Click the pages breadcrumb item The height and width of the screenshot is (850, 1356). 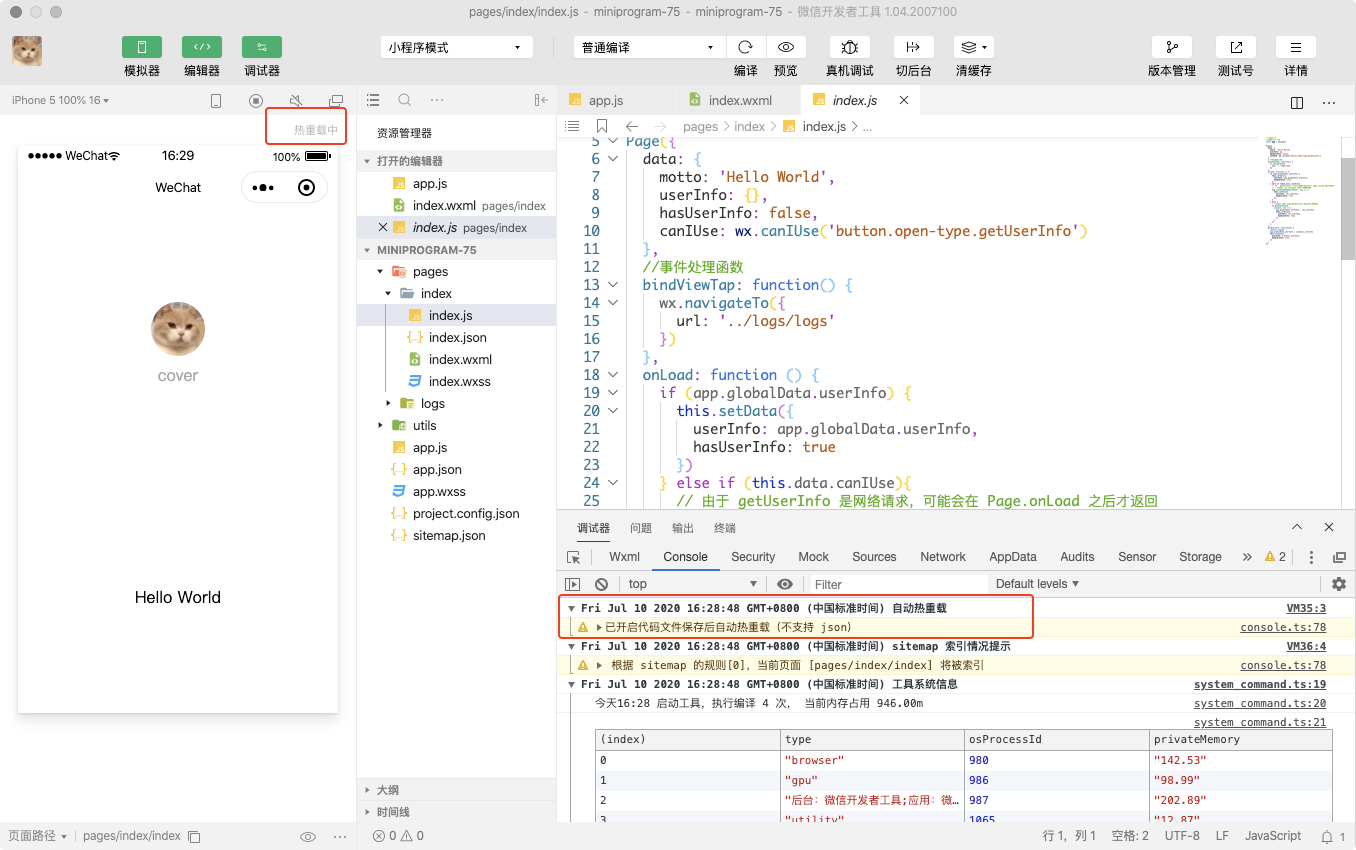click(x=701, y=127)
